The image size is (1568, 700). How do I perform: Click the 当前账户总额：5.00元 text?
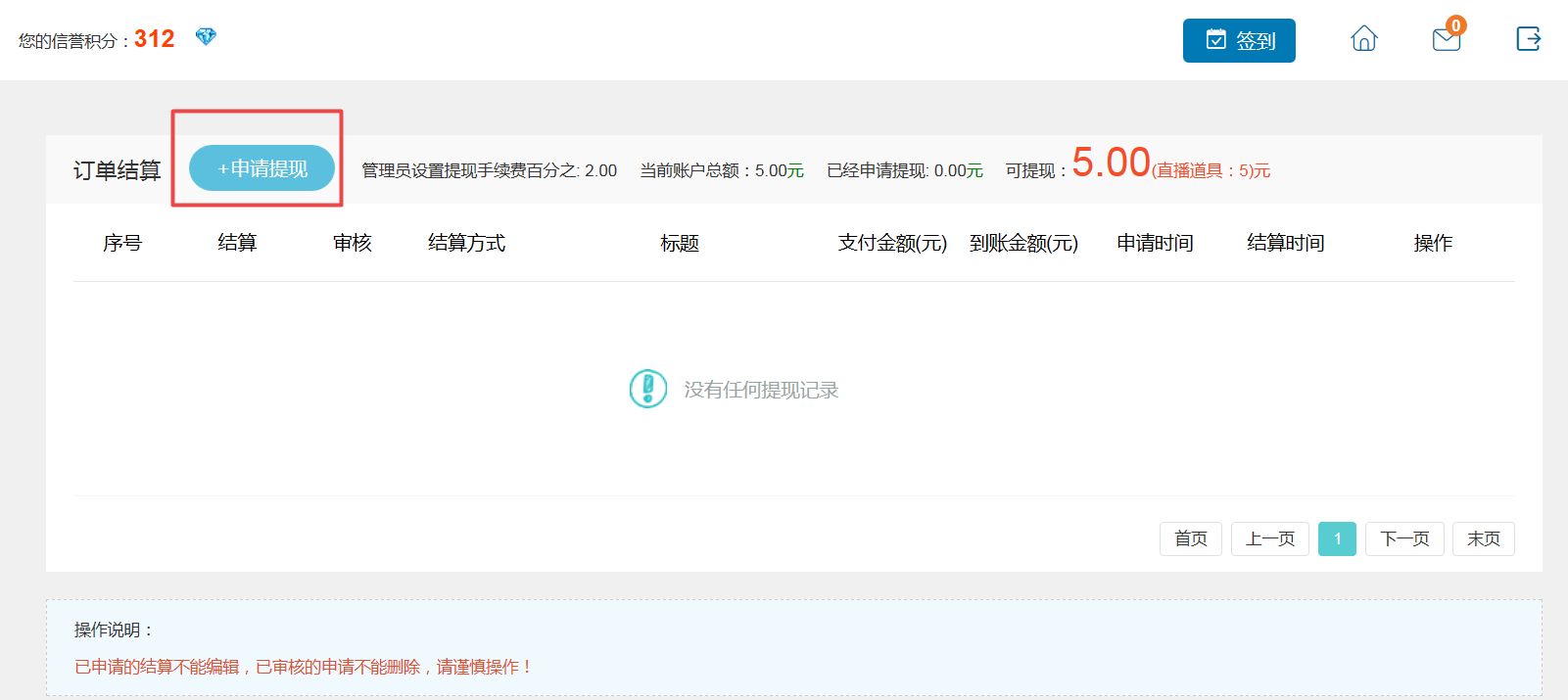[x=722, y=170]
